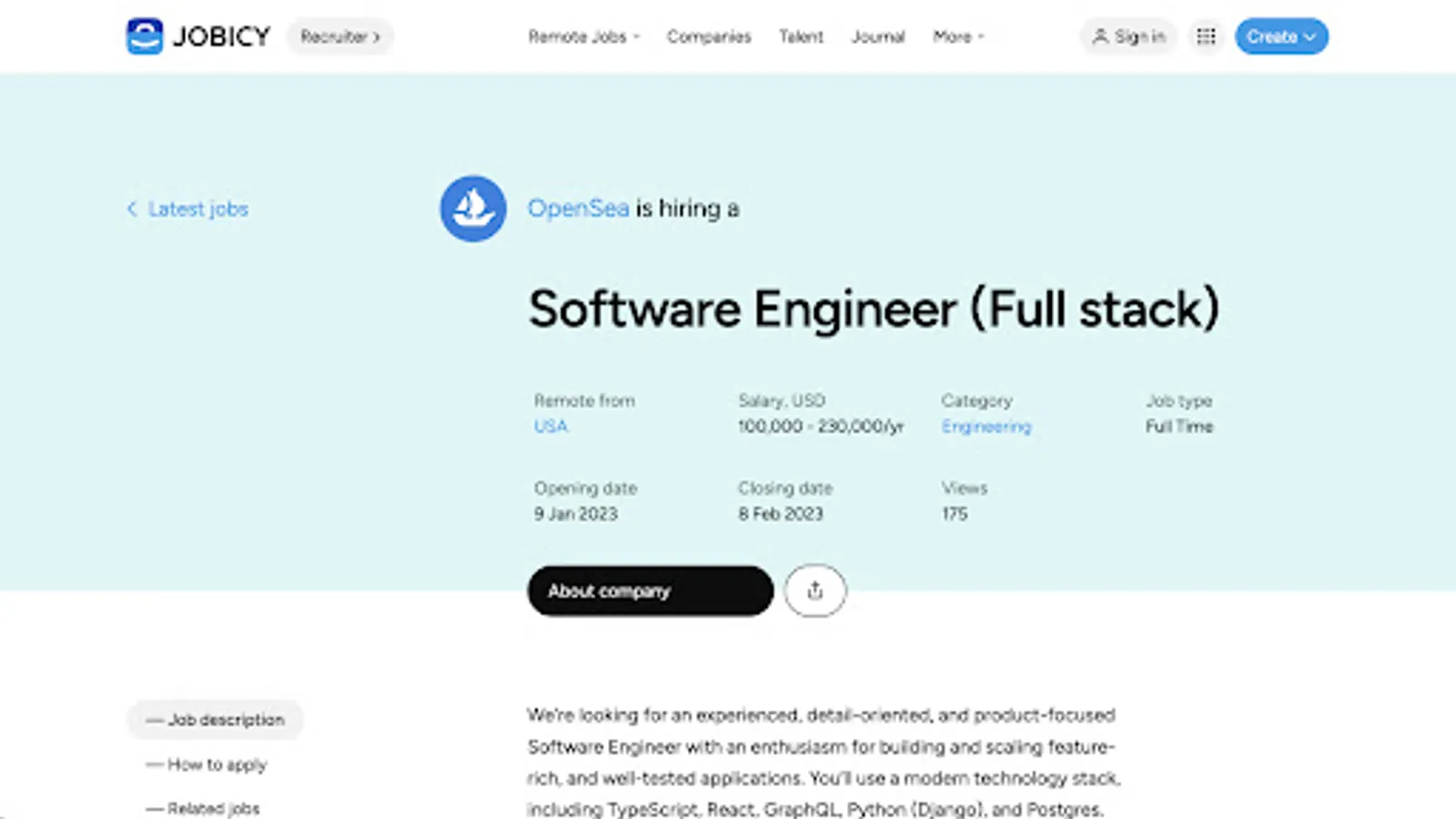Click the back chevron beside Latest jobs
Screen dimensions: 1456x819
pos(132,209)
